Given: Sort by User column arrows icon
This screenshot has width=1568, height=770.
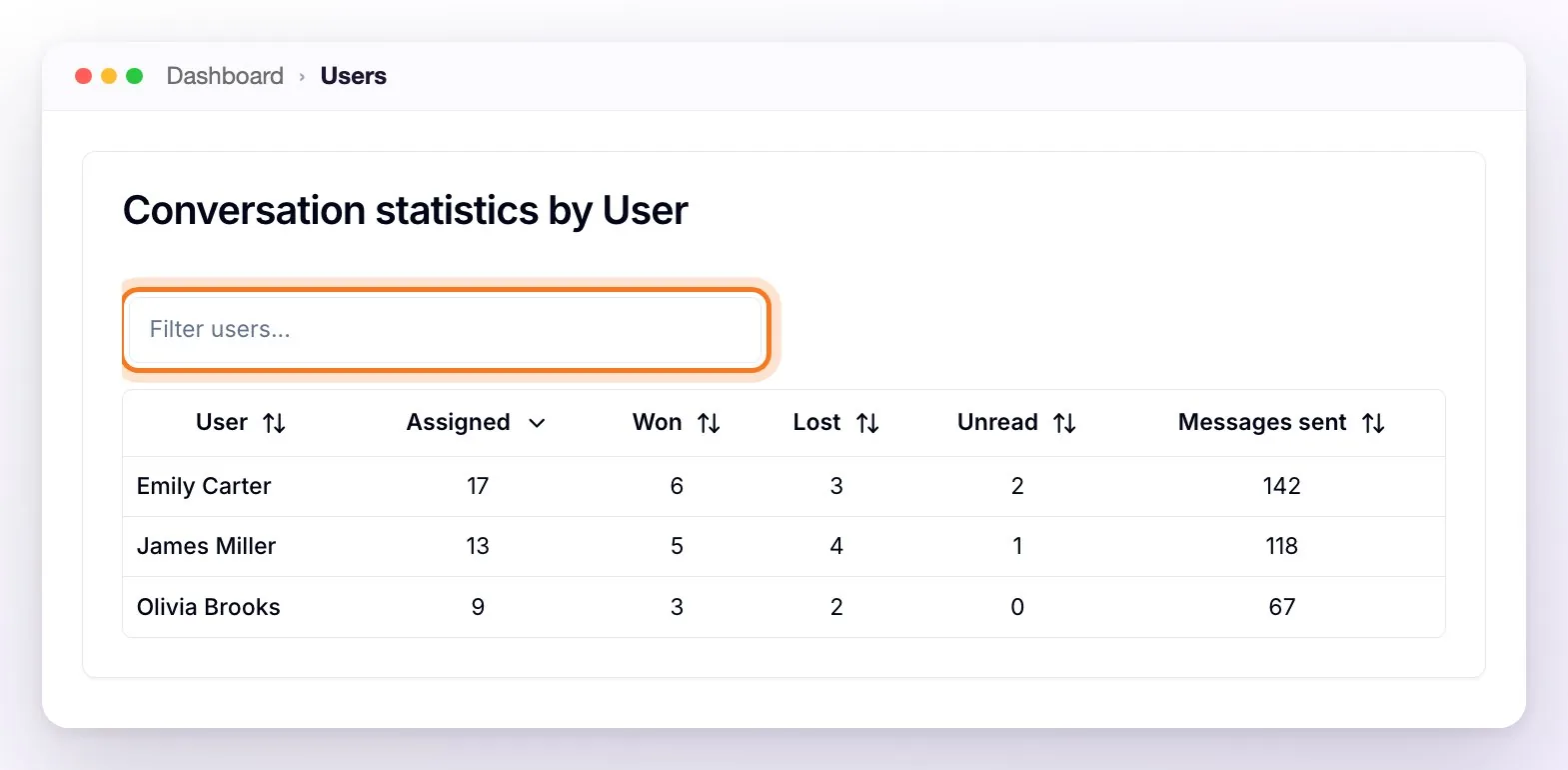Looking at the screenshot, I should (274, 423).
